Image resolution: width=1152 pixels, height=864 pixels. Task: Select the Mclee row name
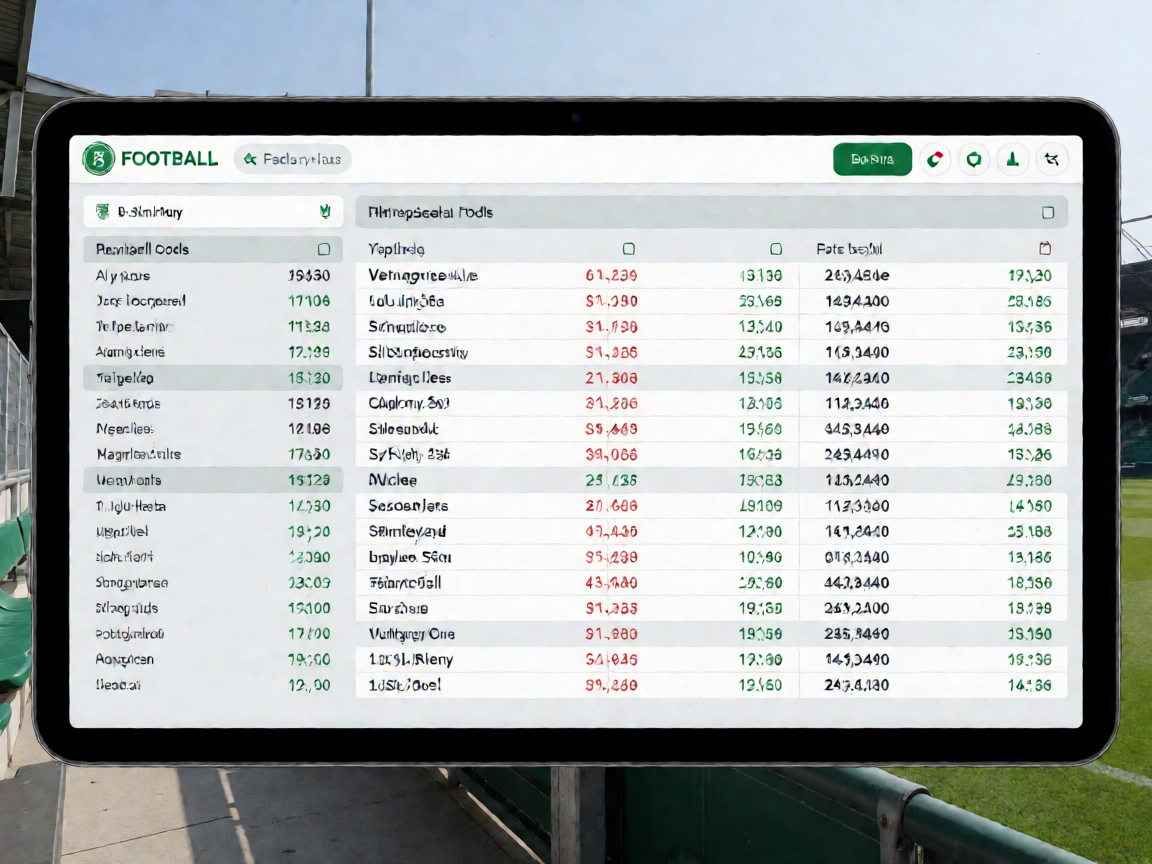click(x=393, y=480)
